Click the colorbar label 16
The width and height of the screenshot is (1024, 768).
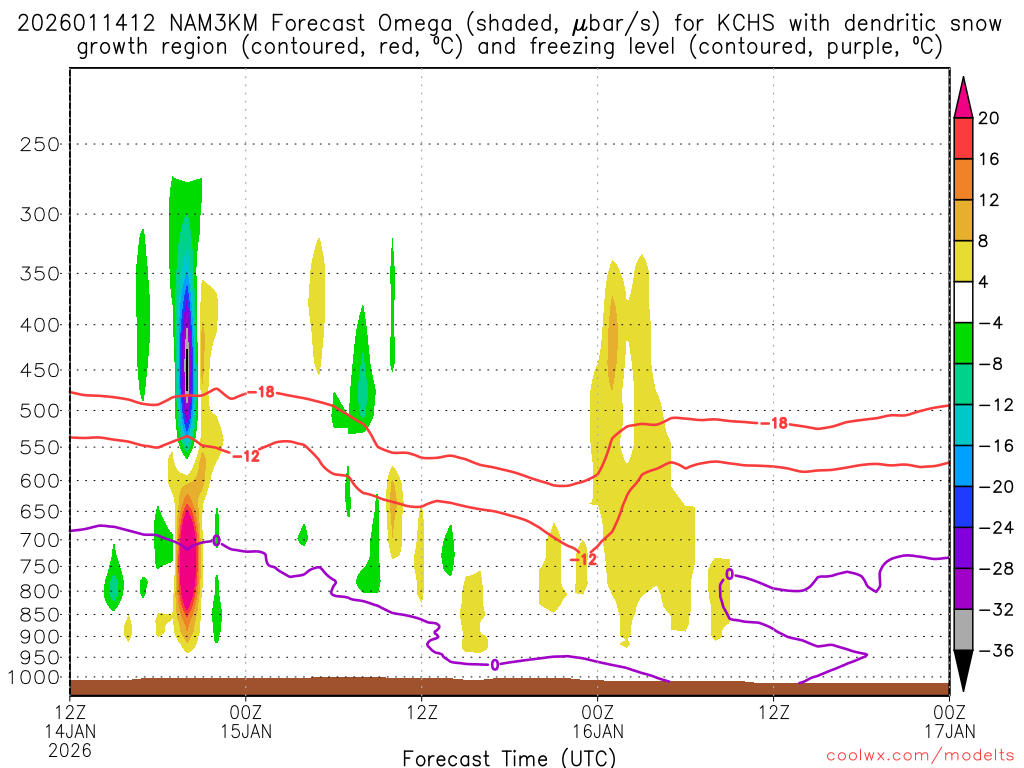click(x=989, y=159)
